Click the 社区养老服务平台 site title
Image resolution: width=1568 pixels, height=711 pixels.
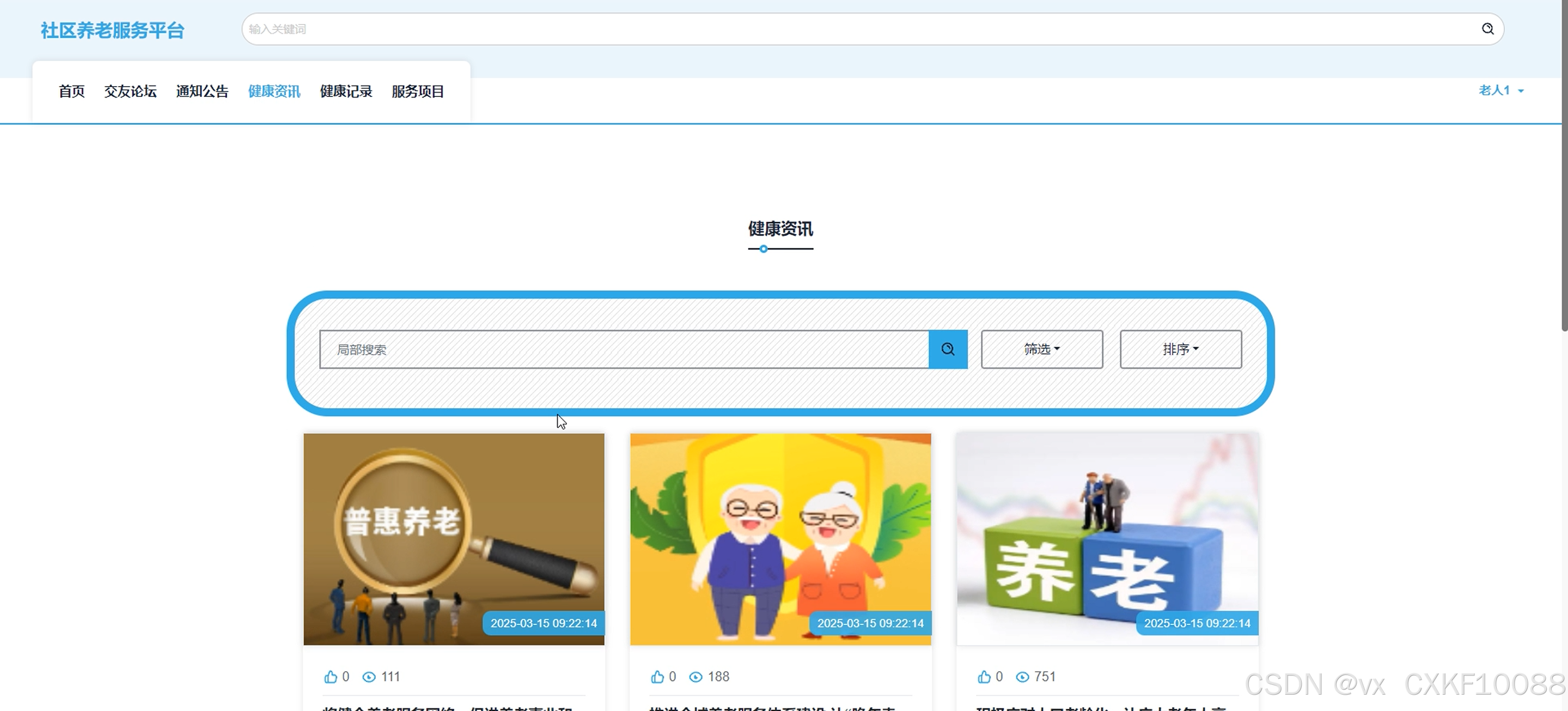tap(113, 31)
